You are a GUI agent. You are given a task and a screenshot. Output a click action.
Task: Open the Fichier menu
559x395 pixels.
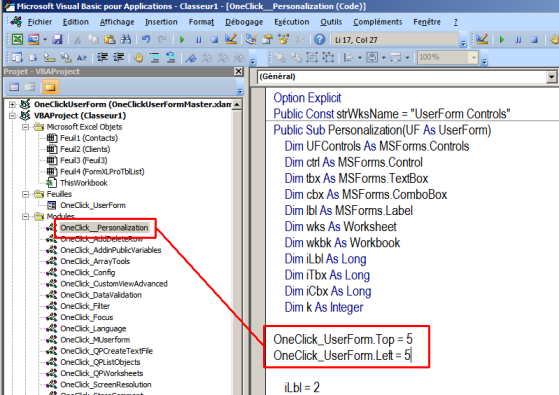click(40, 22)
